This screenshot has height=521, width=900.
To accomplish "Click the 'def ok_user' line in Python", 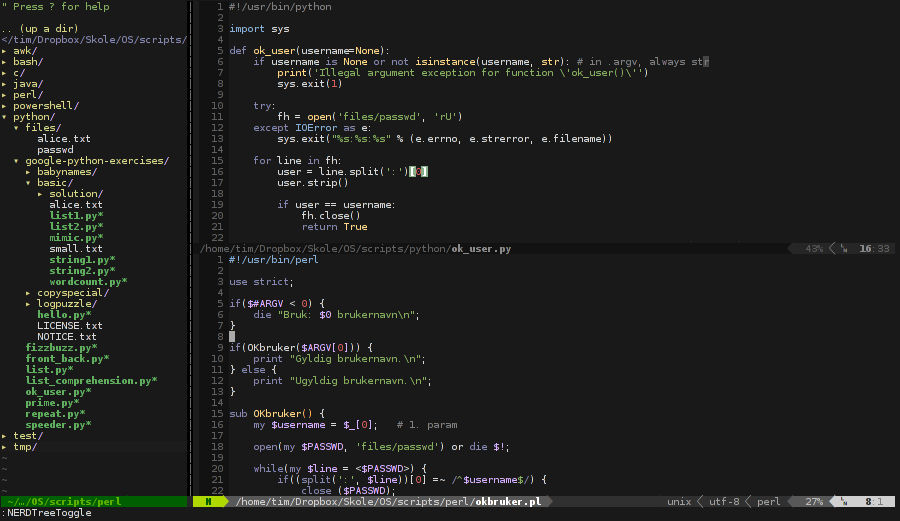I will [309, 51].
